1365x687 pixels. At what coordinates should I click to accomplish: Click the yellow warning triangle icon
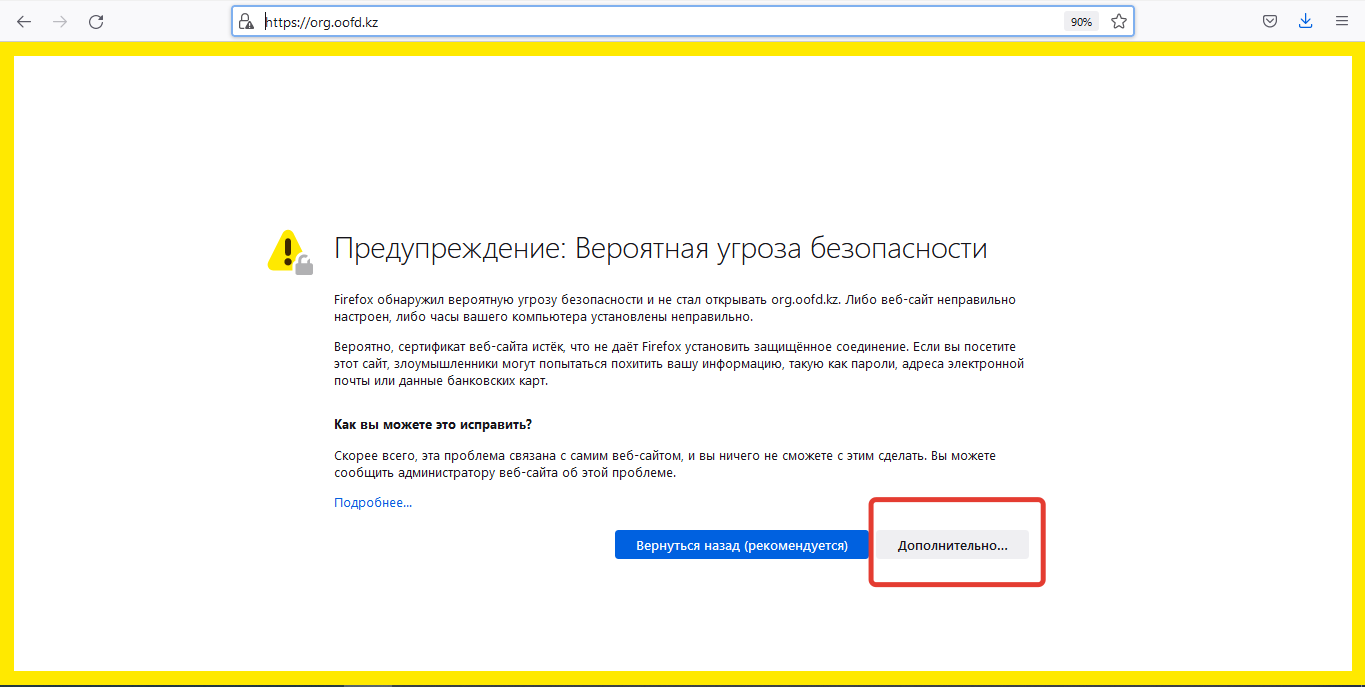290,250
